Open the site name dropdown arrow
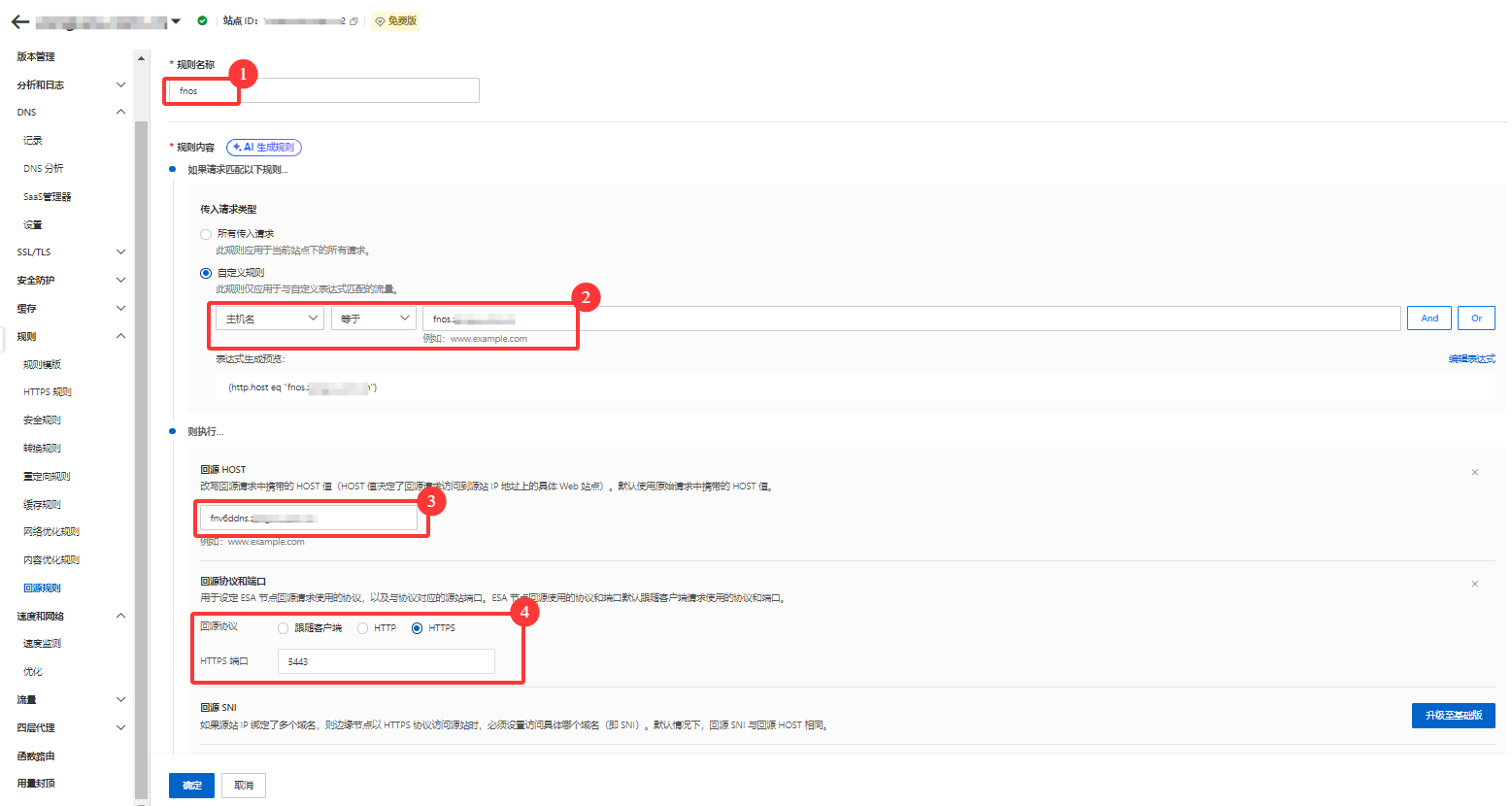The height and width of the screenshot is (806, 1512). (176, 21)
